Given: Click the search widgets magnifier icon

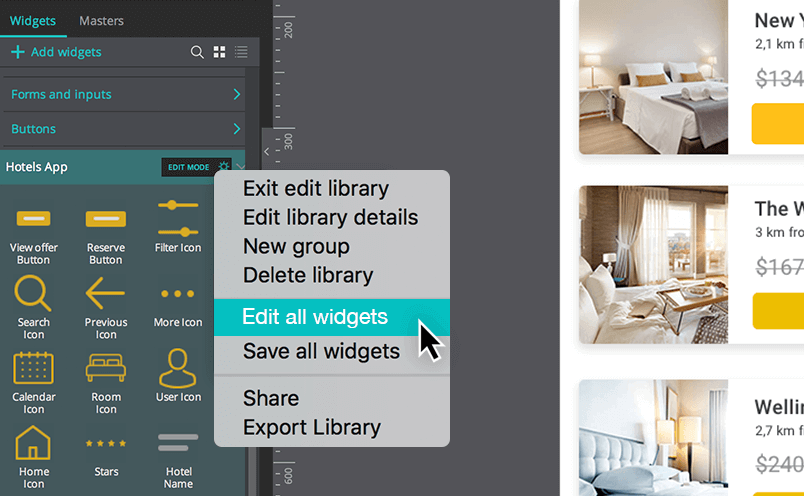Looking at the screenshot, I should tap(197, 52).
